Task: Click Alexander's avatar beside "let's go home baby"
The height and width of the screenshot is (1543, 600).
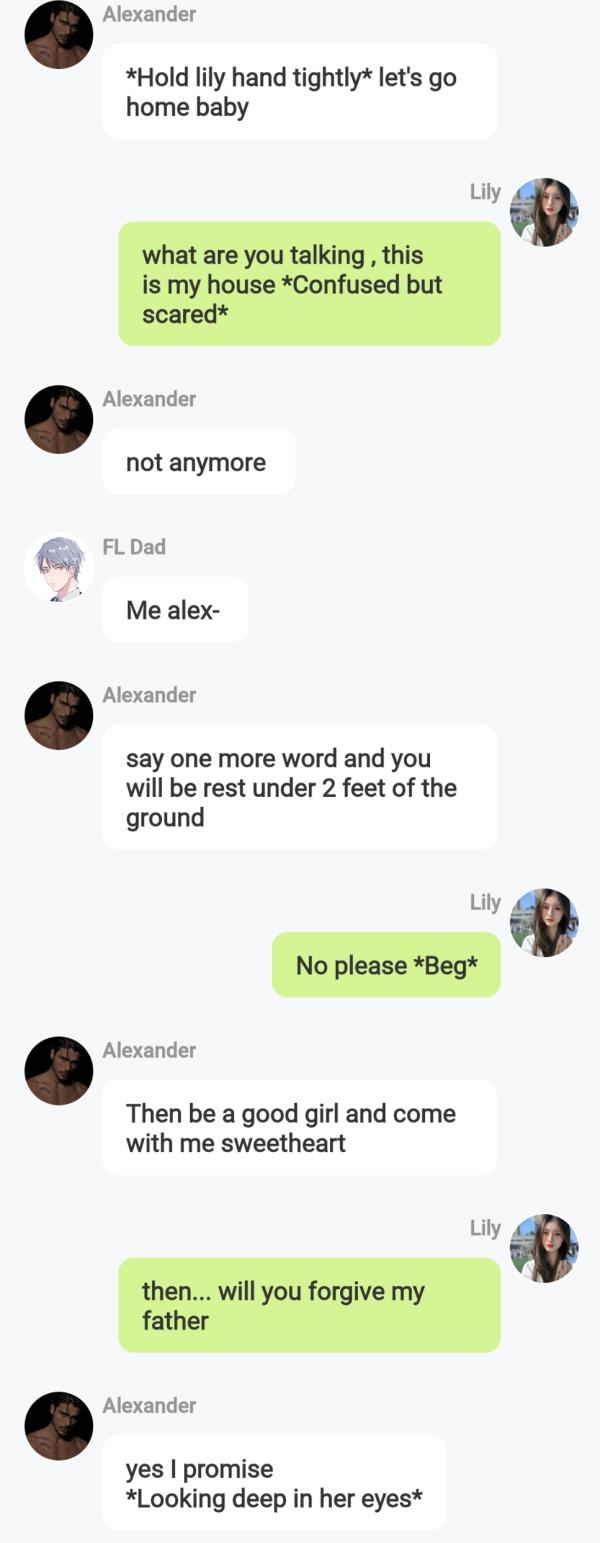Action: (x=58, y=34)
